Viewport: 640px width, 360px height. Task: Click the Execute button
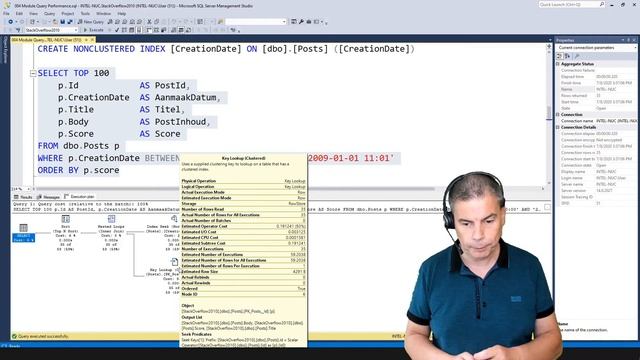[x=93, y=30]
